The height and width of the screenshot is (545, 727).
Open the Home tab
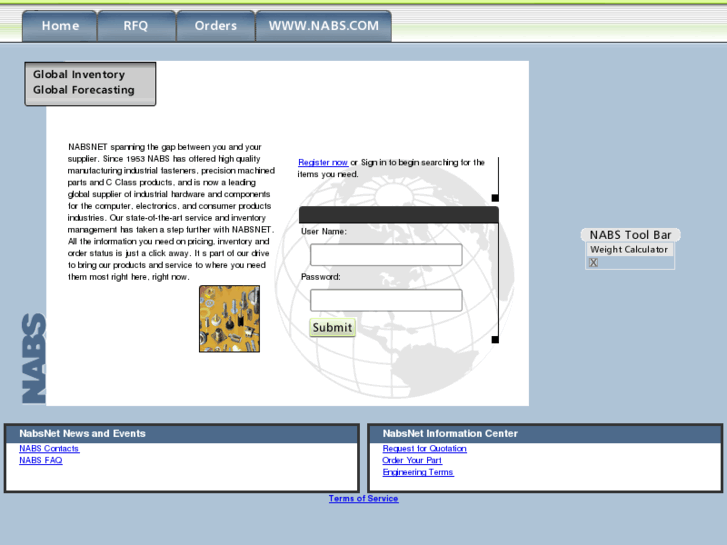click(60, 26)
